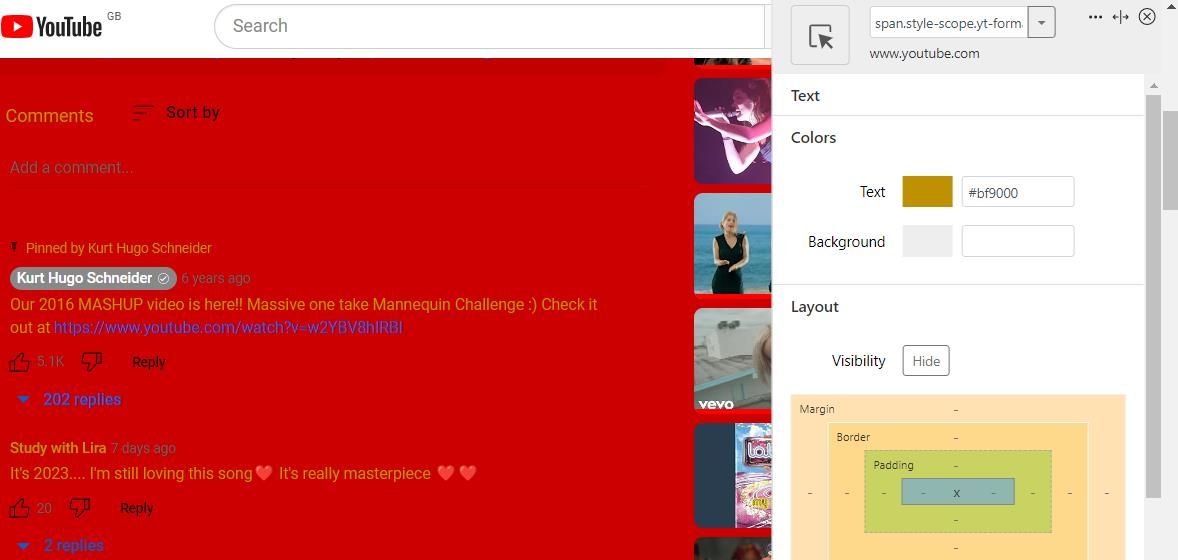The image size is (1178, 560).
Task: Open the vevo video thumbnail
Action: coord(732,359)
